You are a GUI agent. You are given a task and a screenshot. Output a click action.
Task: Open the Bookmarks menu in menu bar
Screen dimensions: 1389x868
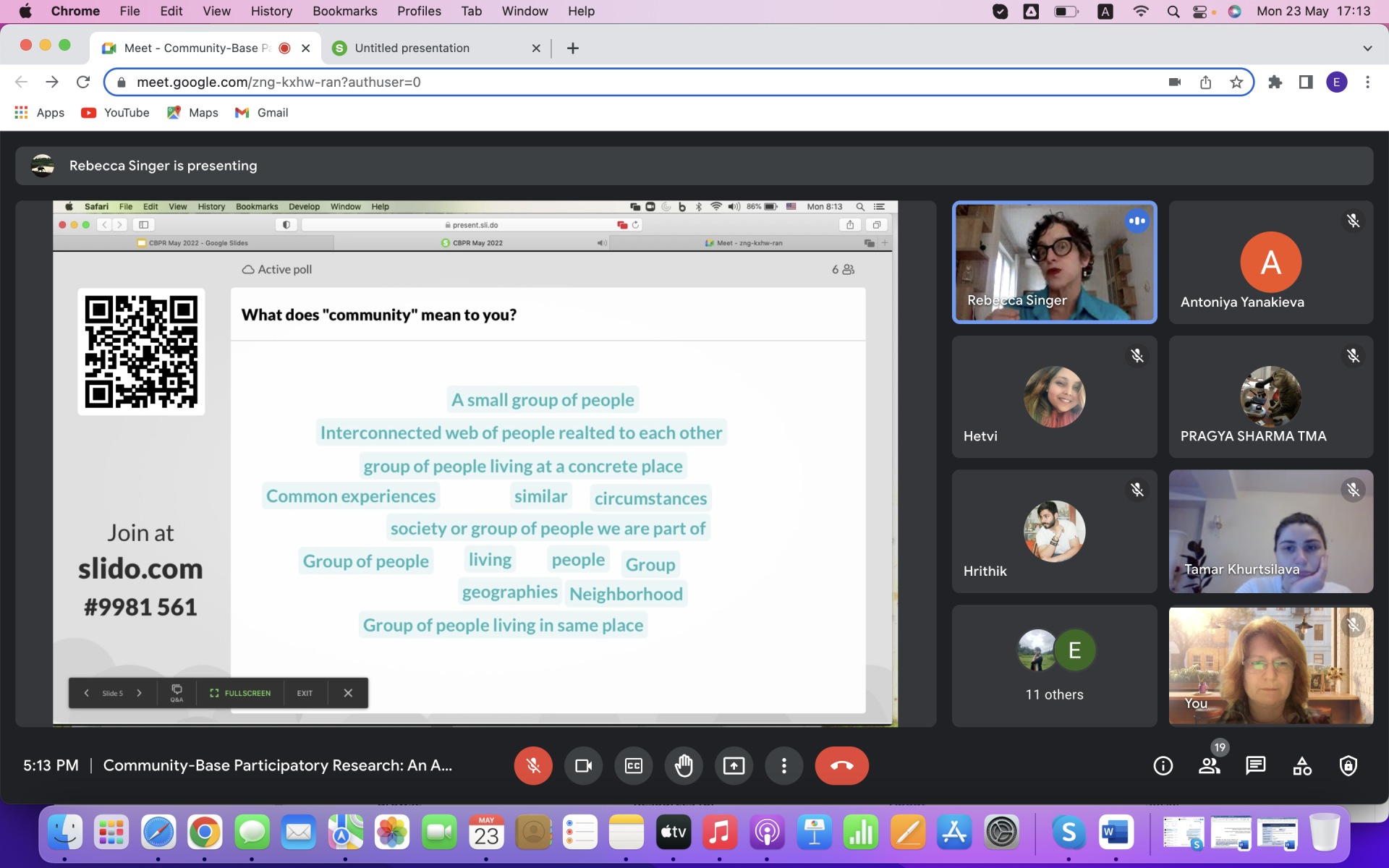pyautogui.click(x=344, y=11)
